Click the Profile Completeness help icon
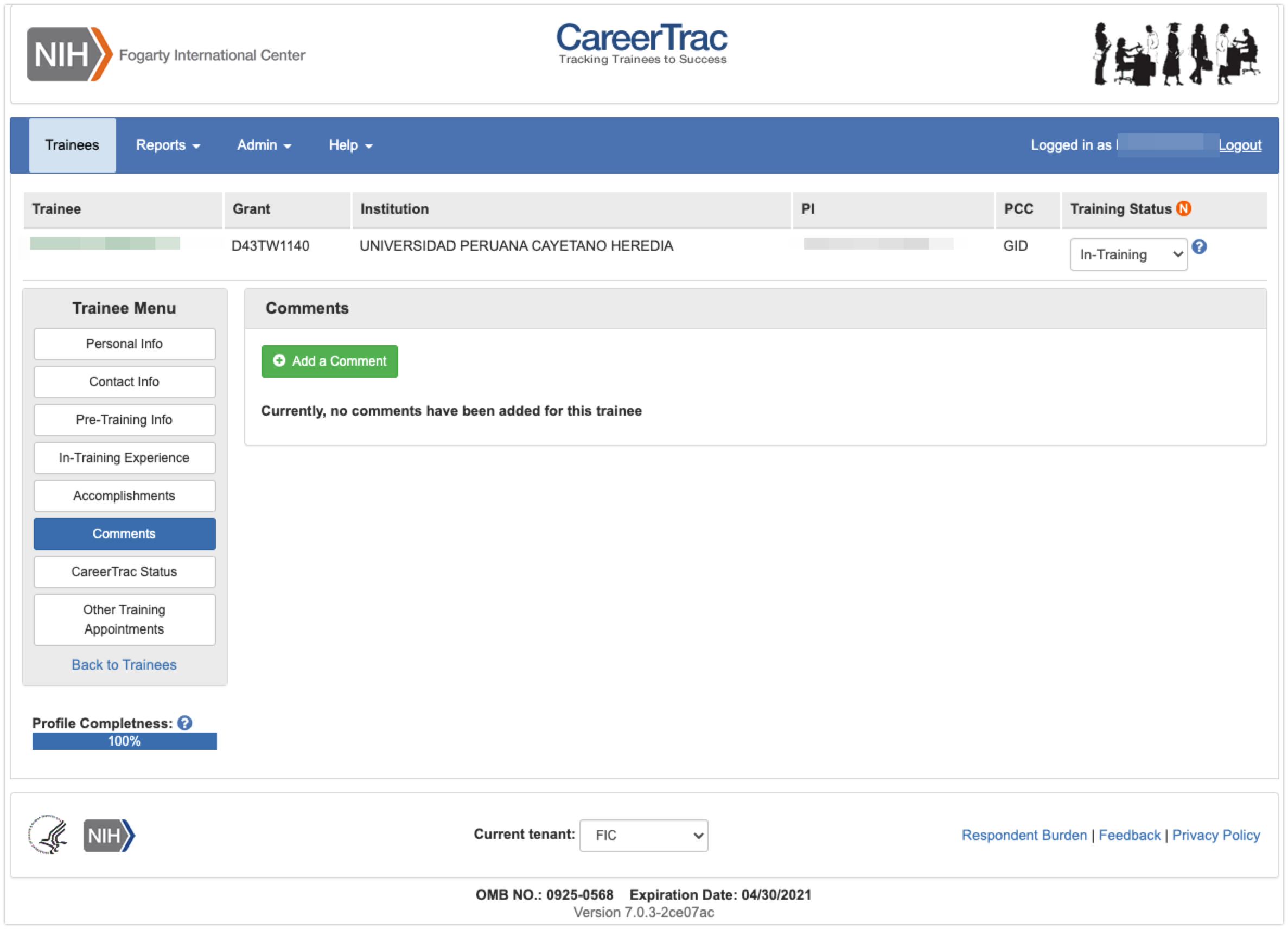The width and height of the screenshot is (1288, 929). [184, 723]
